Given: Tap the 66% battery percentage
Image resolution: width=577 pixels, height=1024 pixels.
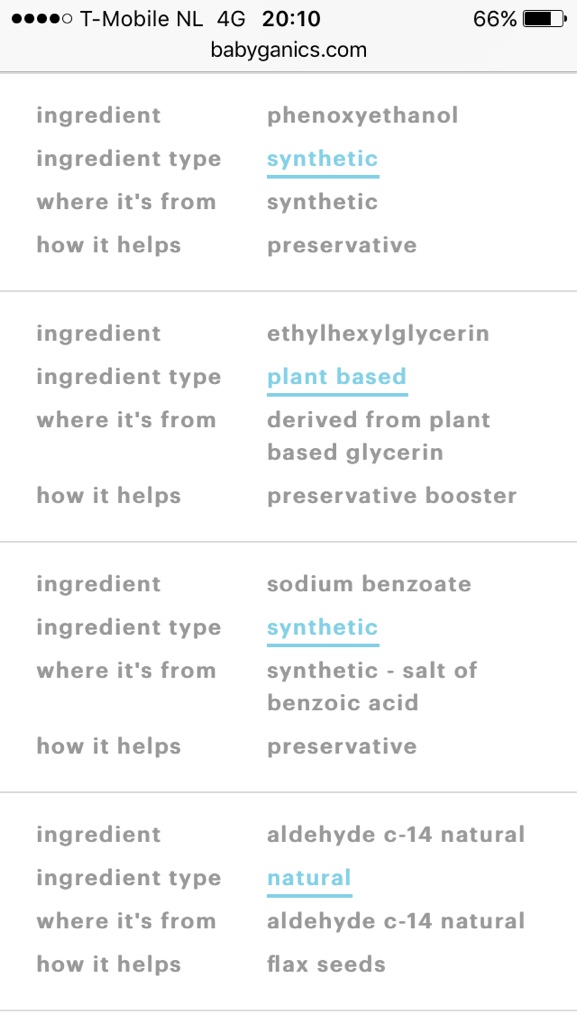Looking at the screenshot, I should click(495, 19).
